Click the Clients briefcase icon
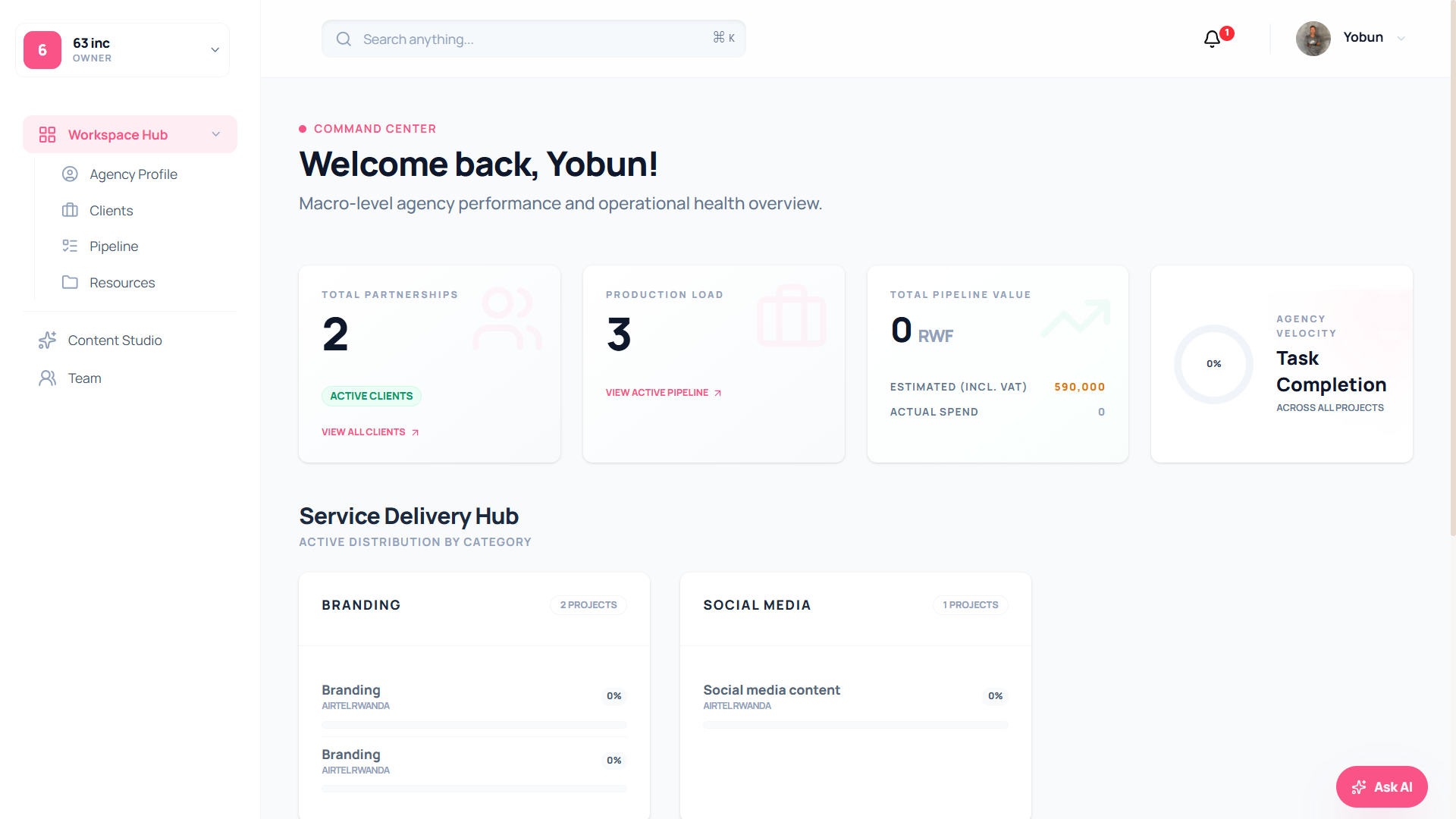Image resolution: width=1456 pixels, height=819 pixels. [70, 210]
